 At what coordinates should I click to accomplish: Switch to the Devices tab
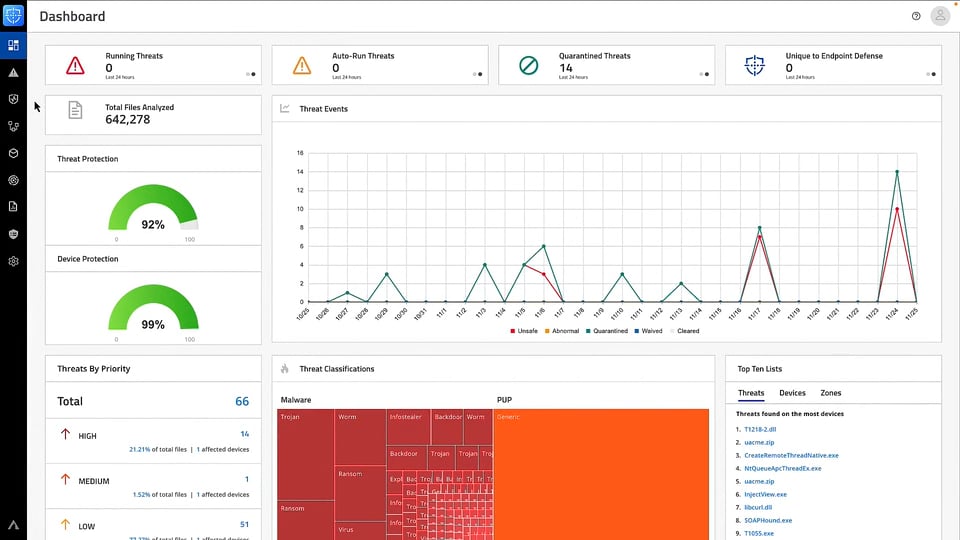coord(792,393)
